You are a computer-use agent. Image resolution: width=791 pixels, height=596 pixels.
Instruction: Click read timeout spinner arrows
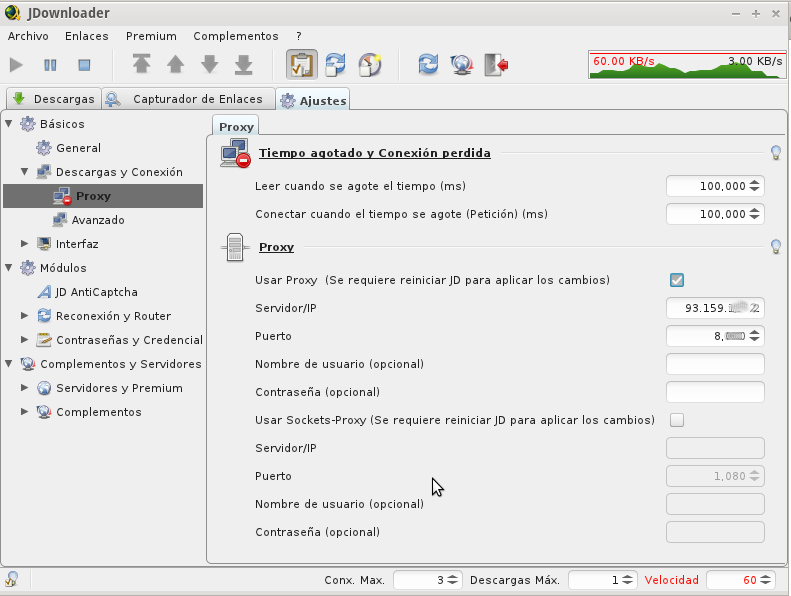pyautogui.click(x=754, y=186)
